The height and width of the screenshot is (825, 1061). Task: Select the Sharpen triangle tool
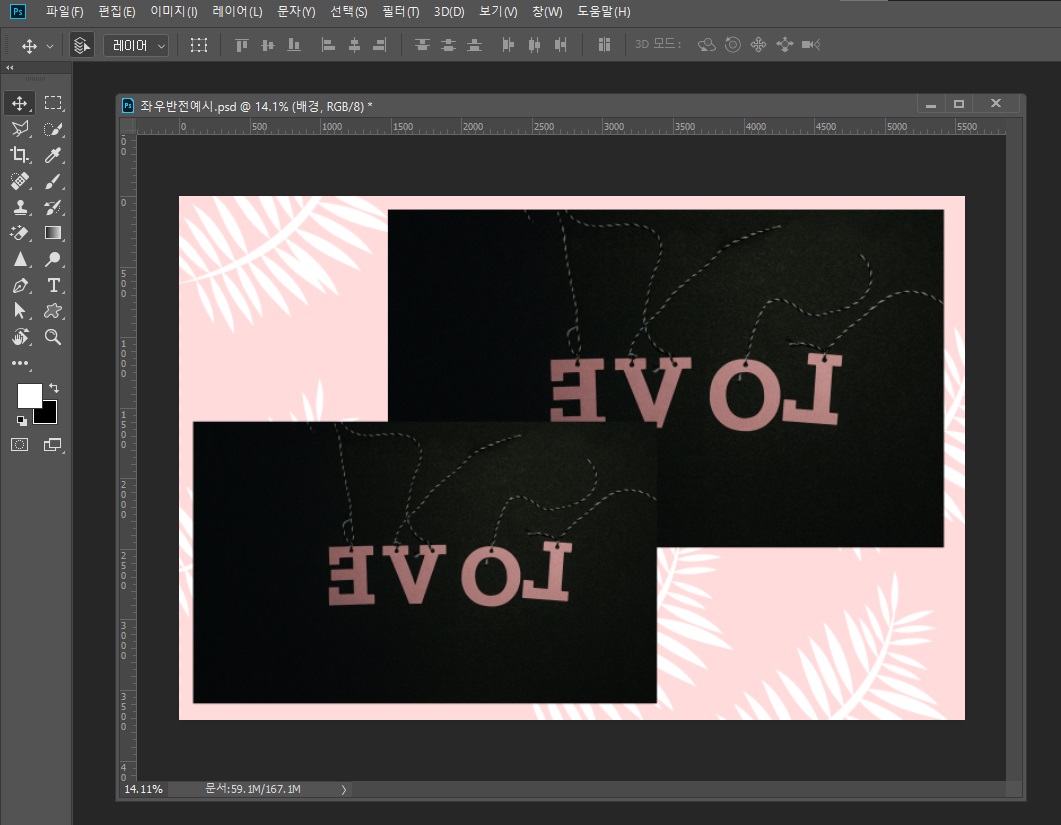pyautogui.click(x=20, y=259)
